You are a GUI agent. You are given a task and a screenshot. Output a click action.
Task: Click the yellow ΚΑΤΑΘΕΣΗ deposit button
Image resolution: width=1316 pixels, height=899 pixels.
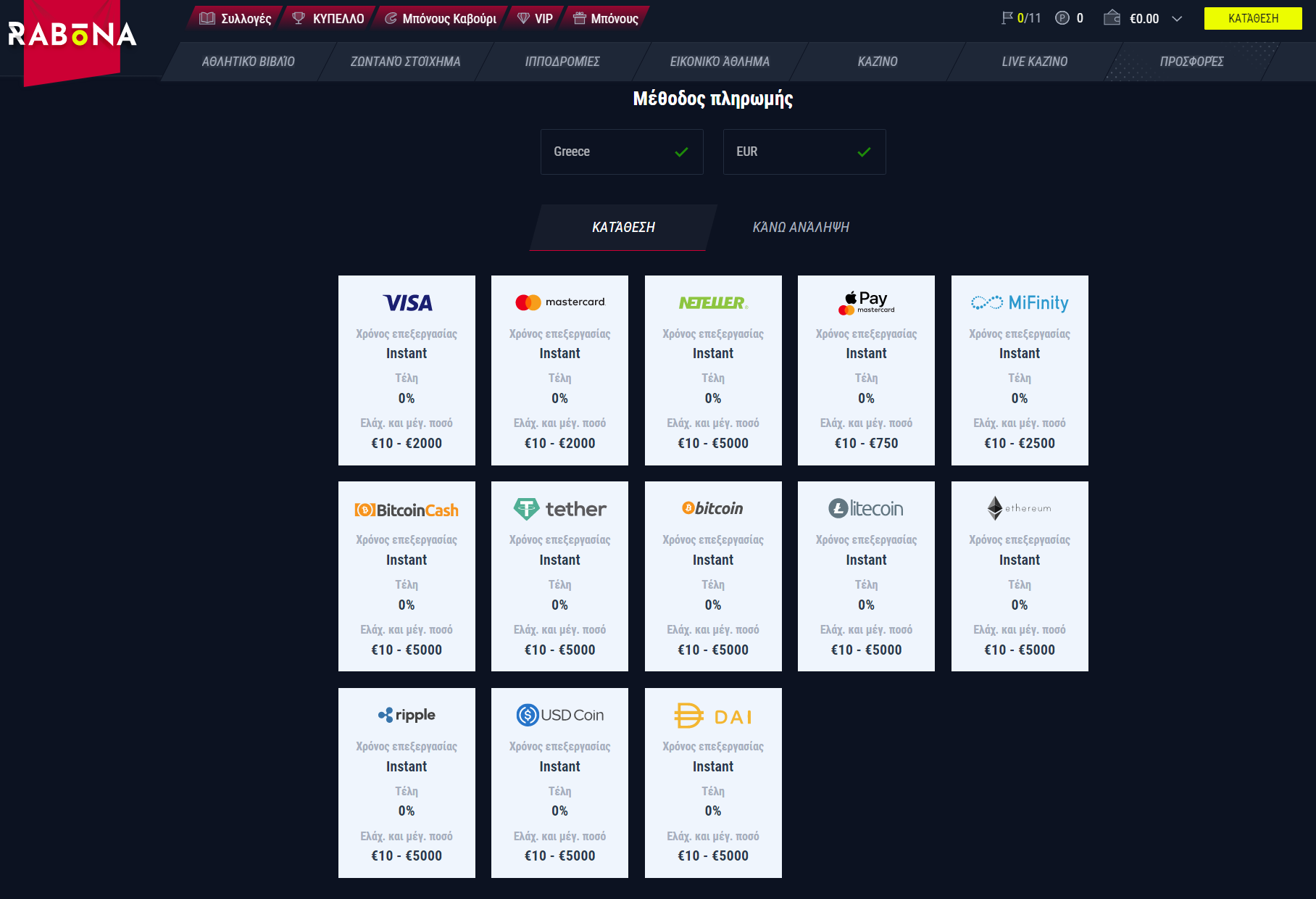pos(1253,18)
